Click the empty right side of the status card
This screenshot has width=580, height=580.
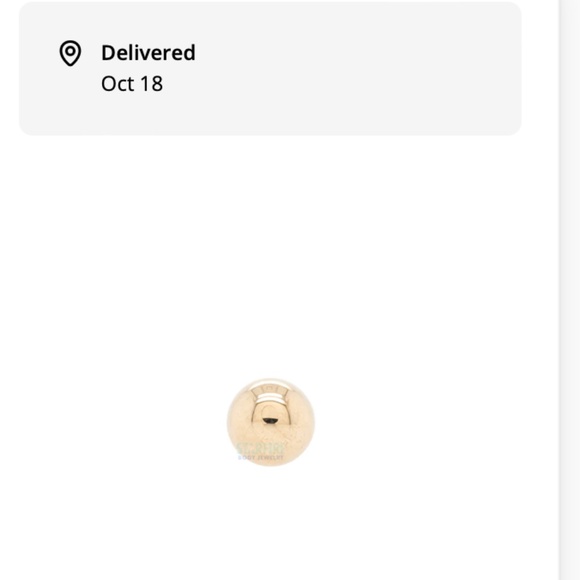[370, 68]
